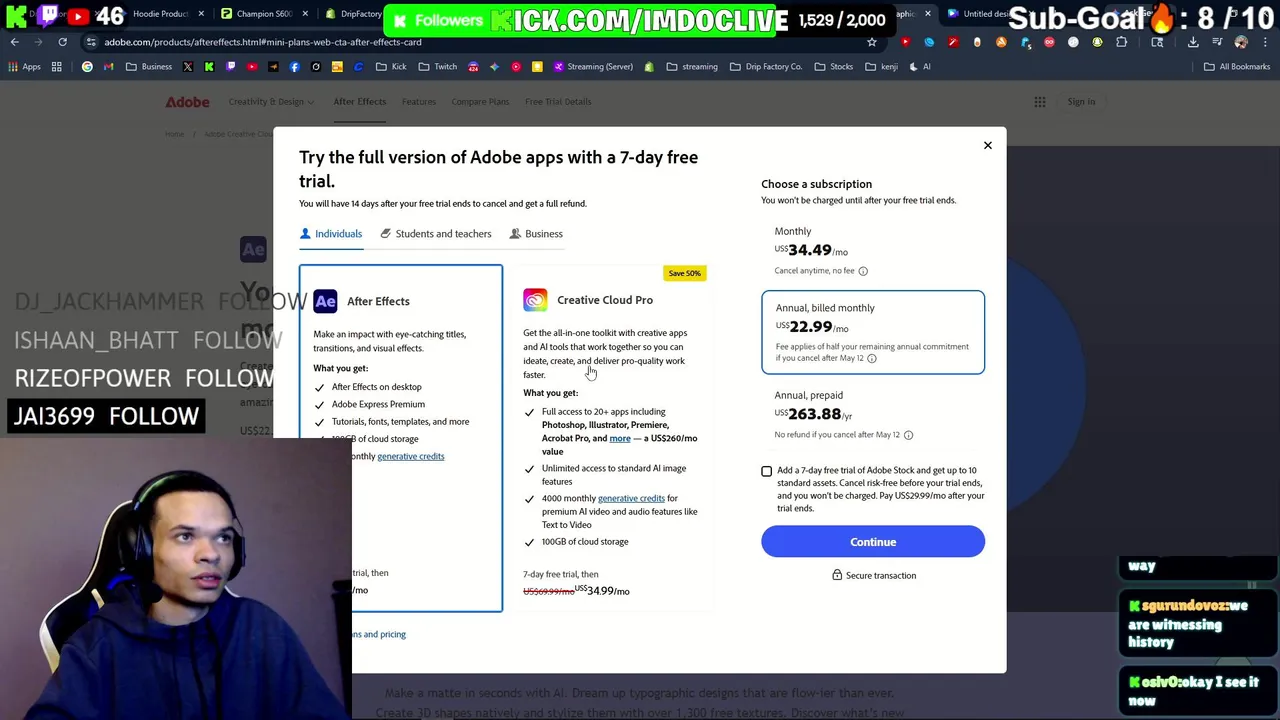Open site information icon in address bar
This screenshot has width=1280, height=720.
click(x=90, y=42)
